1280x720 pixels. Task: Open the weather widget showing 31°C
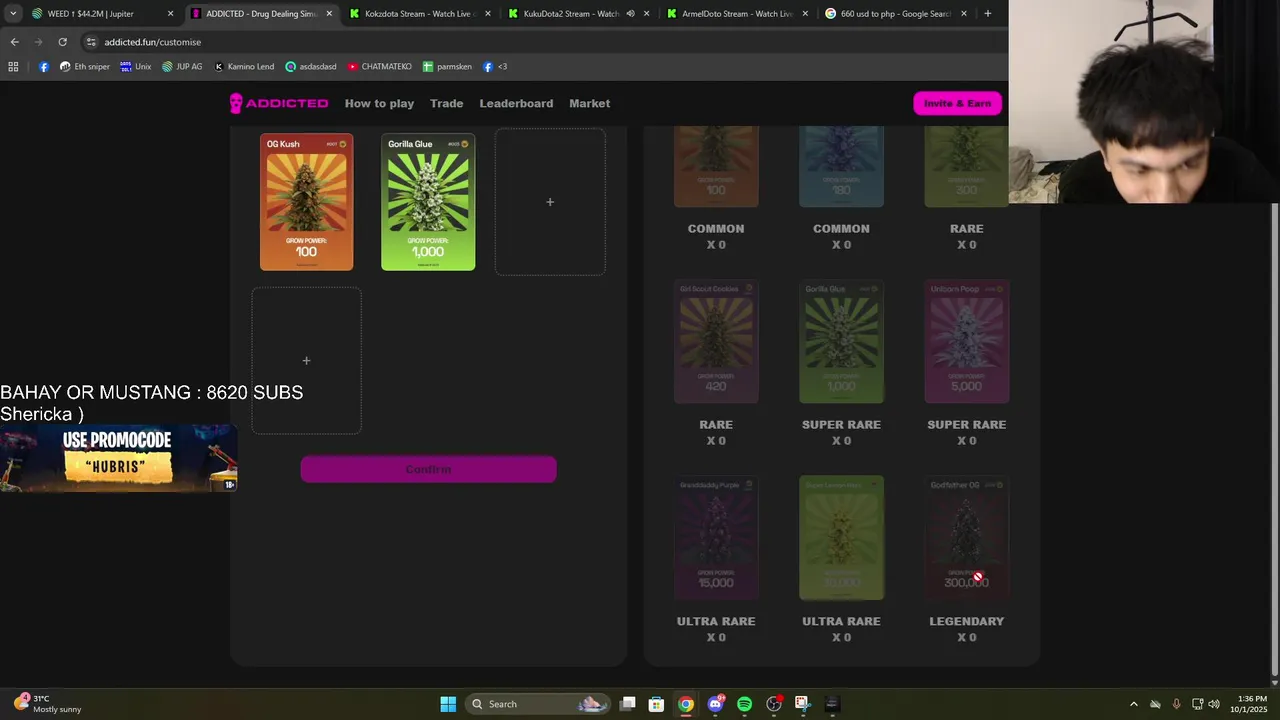tap(48, 704)
